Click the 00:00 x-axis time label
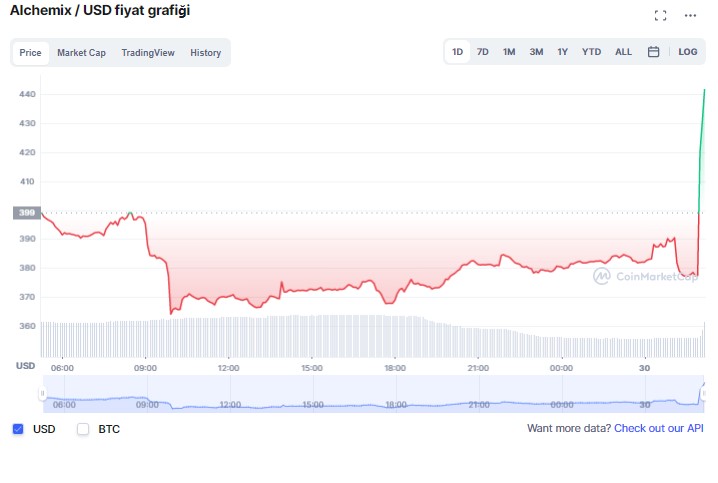Viewport: 718px width, 483px height. click(561, 368)
